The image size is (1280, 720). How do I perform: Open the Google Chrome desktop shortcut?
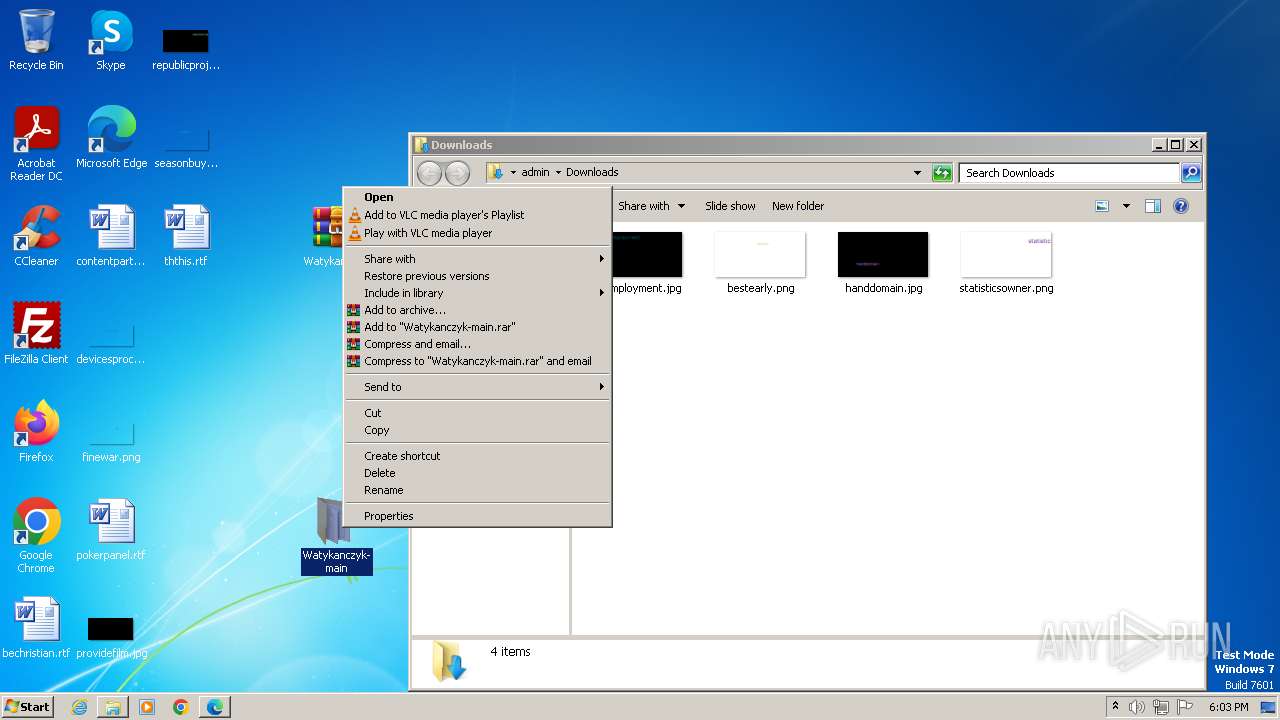coord(36,535)
